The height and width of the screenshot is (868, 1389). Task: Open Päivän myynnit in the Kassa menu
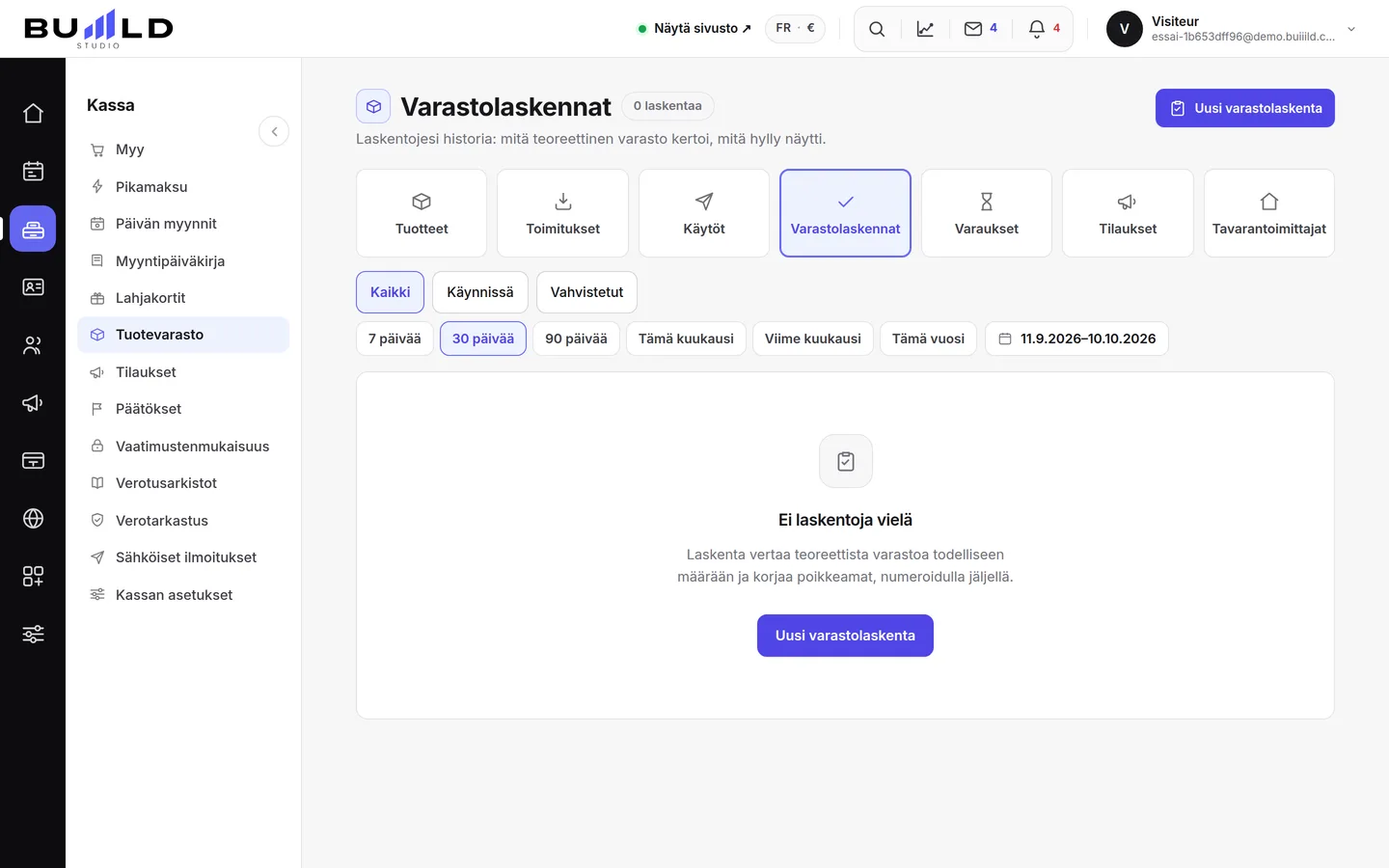click(183, 224)
